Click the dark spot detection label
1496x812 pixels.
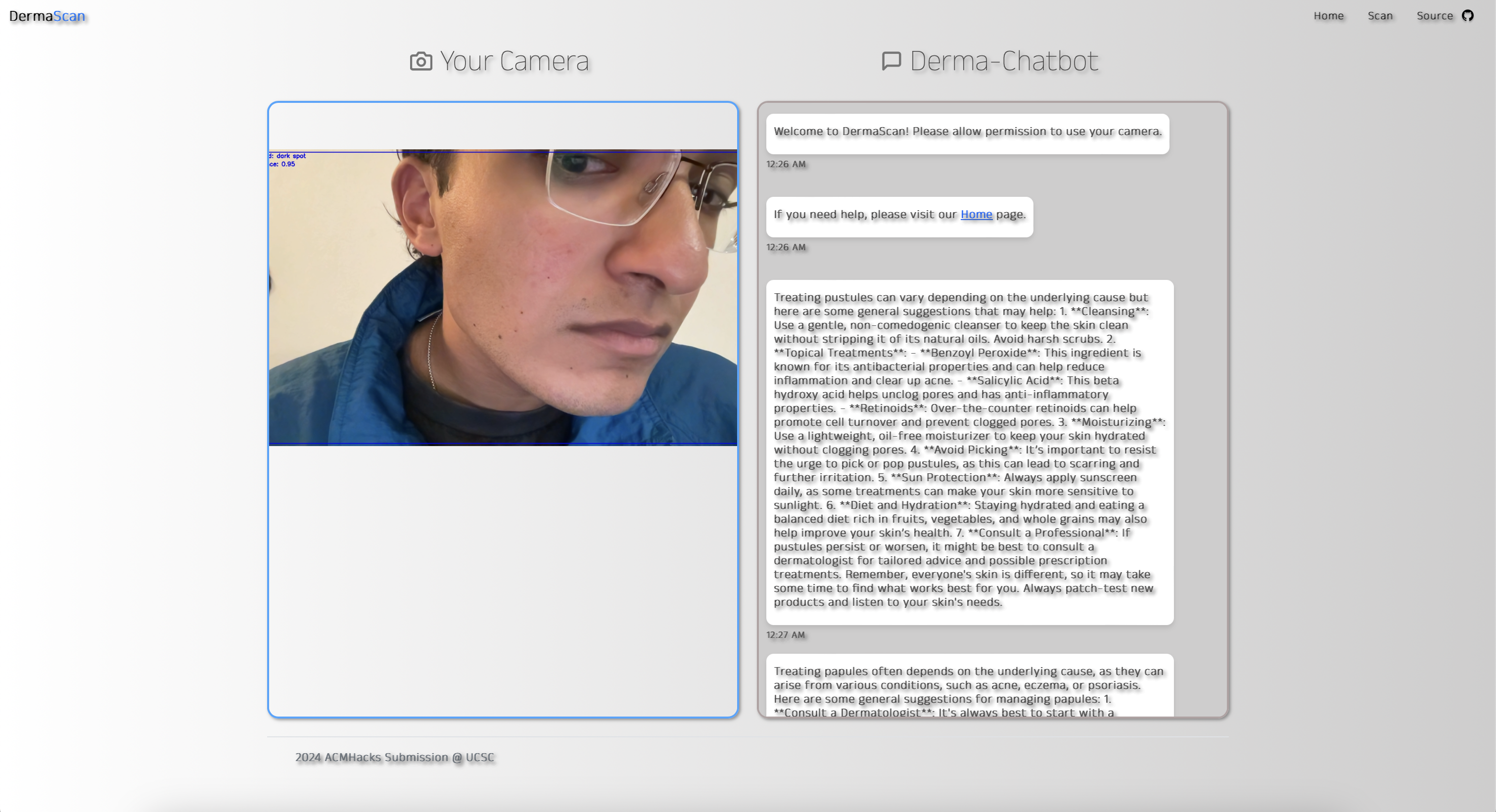point(290,156)
